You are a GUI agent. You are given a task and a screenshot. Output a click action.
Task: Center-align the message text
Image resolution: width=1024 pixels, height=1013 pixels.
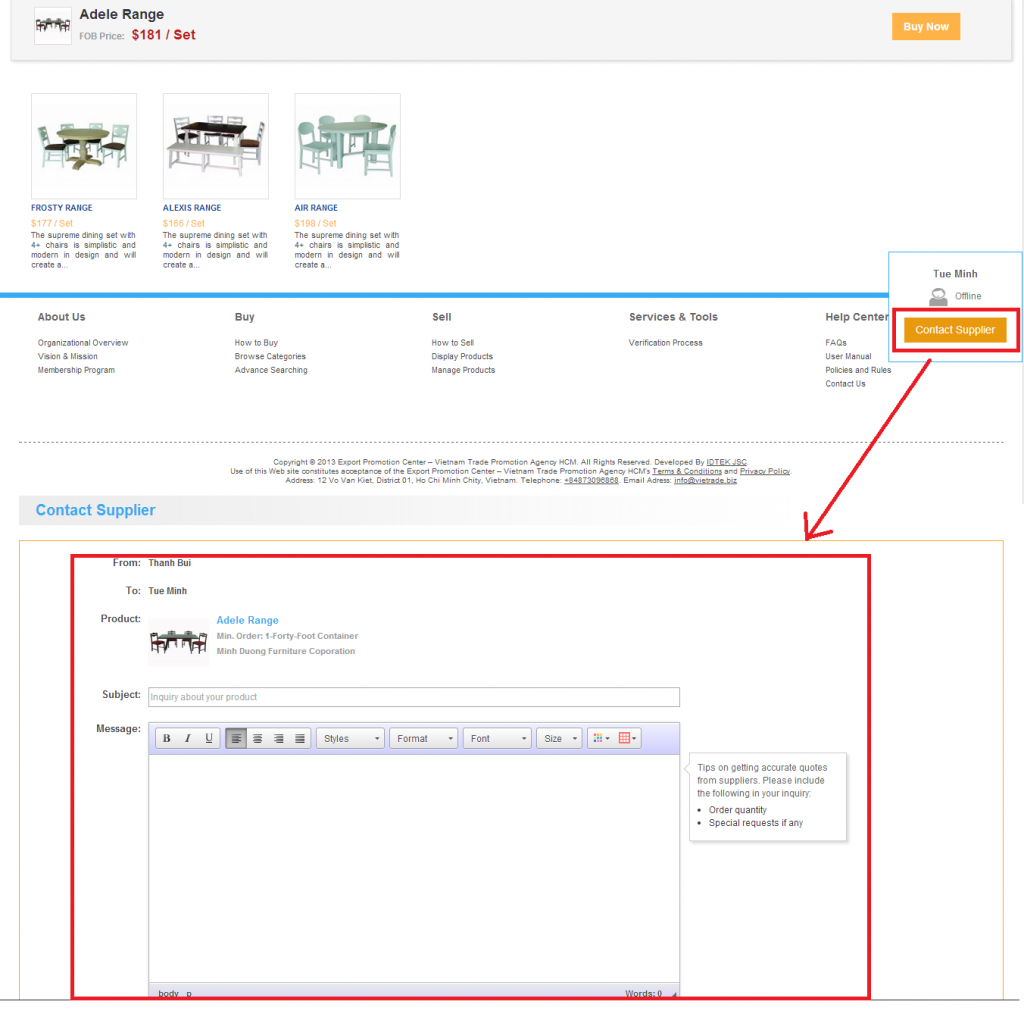(x=257, y=739)
